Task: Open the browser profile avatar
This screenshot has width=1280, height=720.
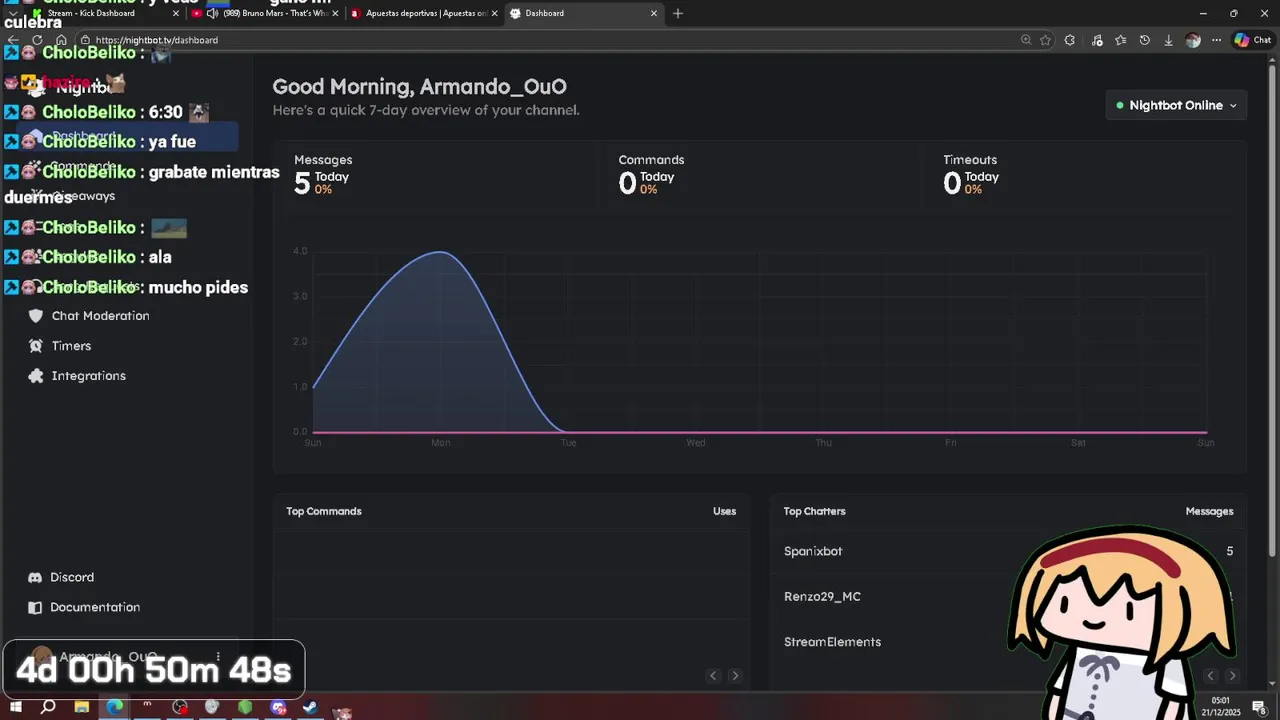Action: tap(1193, 40)
